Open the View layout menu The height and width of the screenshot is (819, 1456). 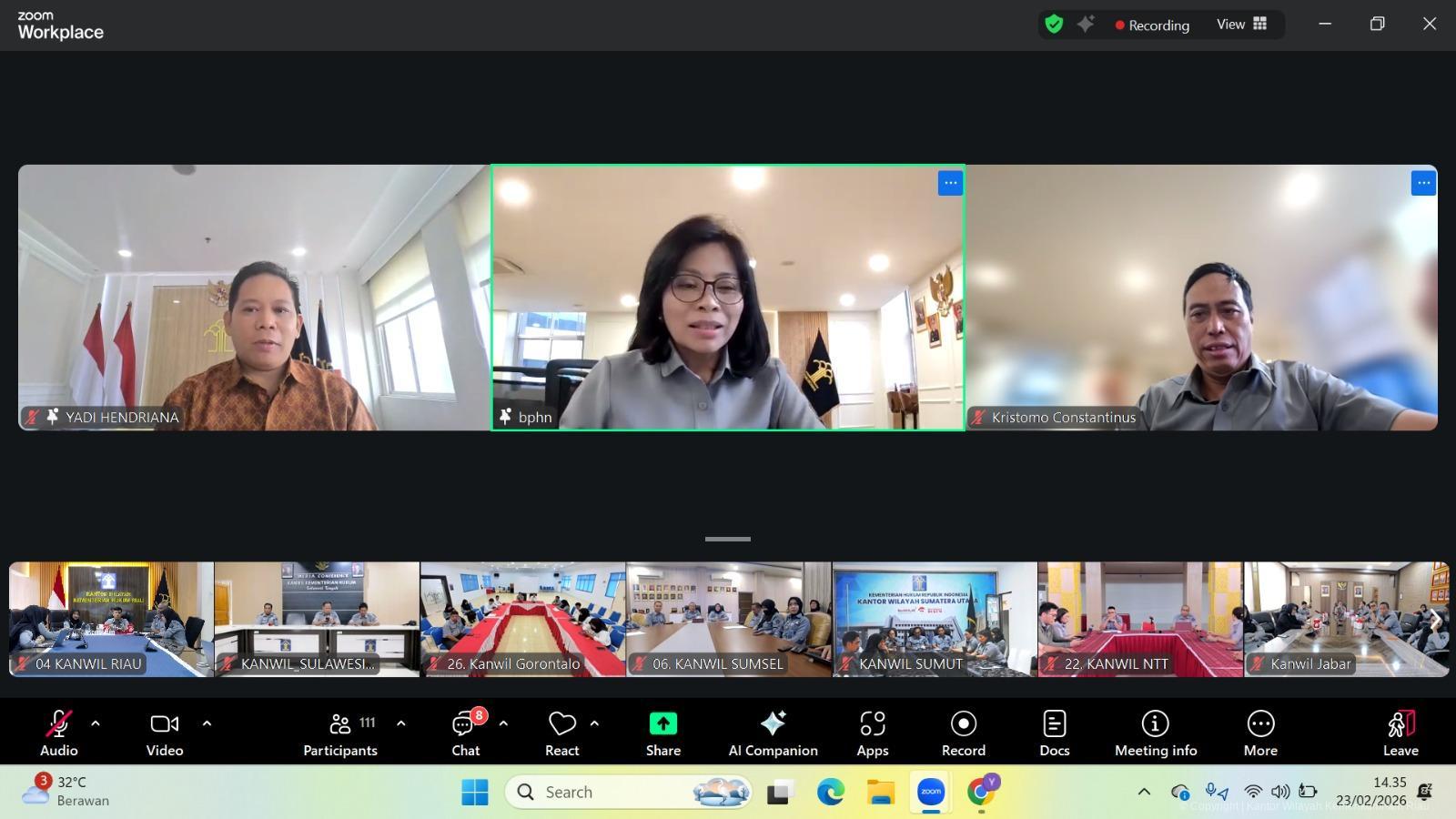(x=1241, y=25)
